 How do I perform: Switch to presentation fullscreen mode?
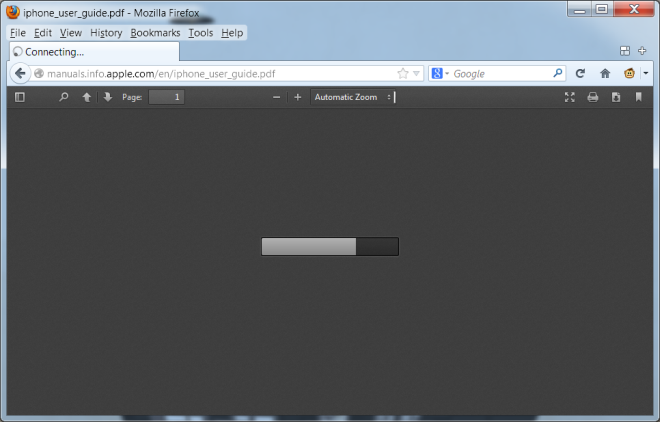570,97
